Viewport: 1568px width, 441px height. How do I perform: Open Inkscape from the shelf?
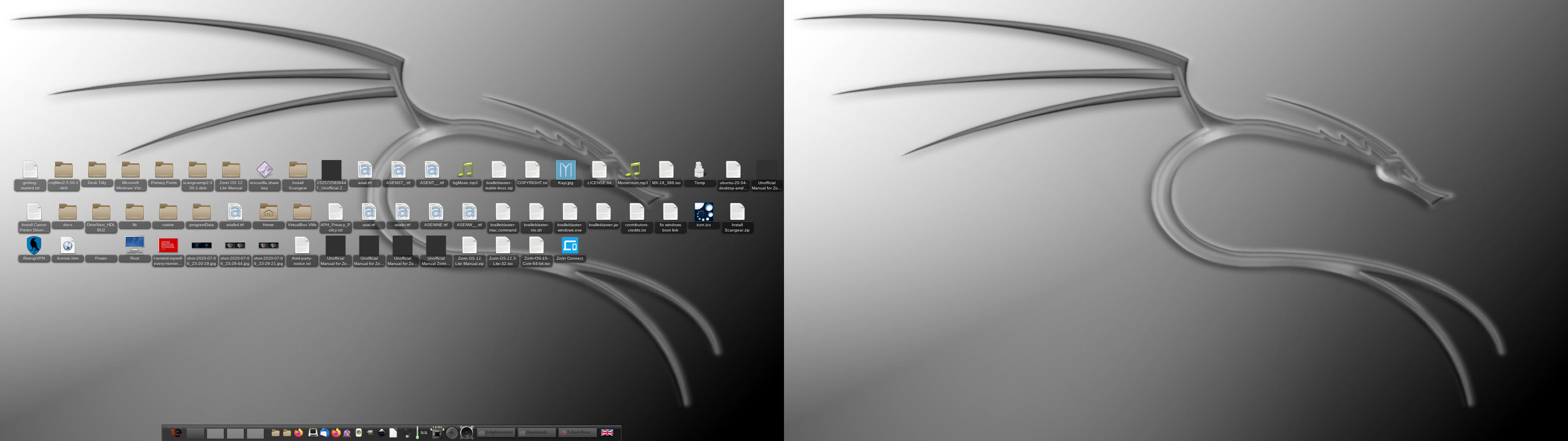pyautogui.click(x=382, y=432)
